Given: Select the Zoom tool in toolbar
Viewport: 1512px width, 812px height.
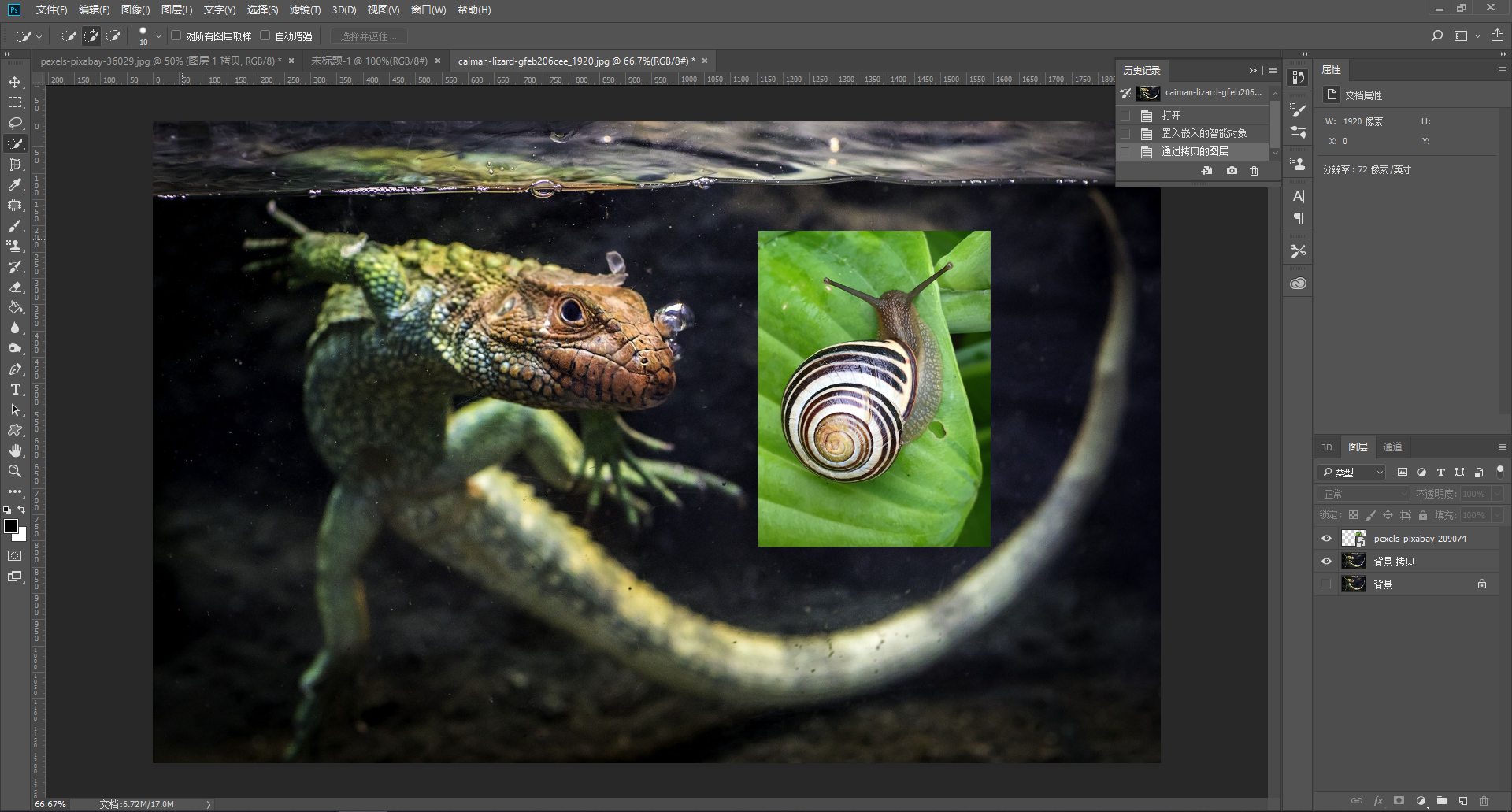Looking at the screenshot, I should click(x=15, y=471).
